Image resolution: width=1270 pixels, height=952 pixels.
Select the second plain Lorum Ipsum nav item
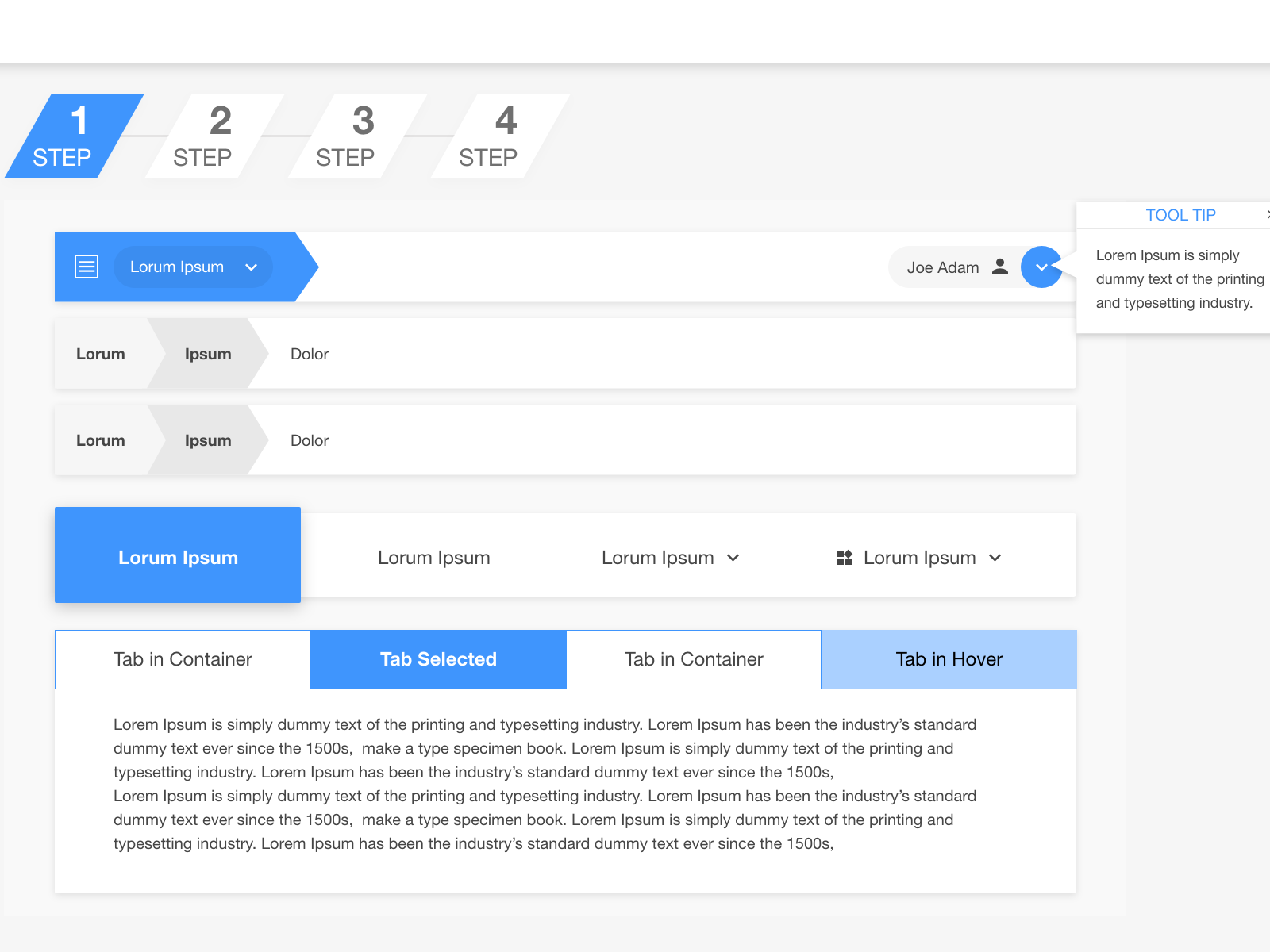434,557
